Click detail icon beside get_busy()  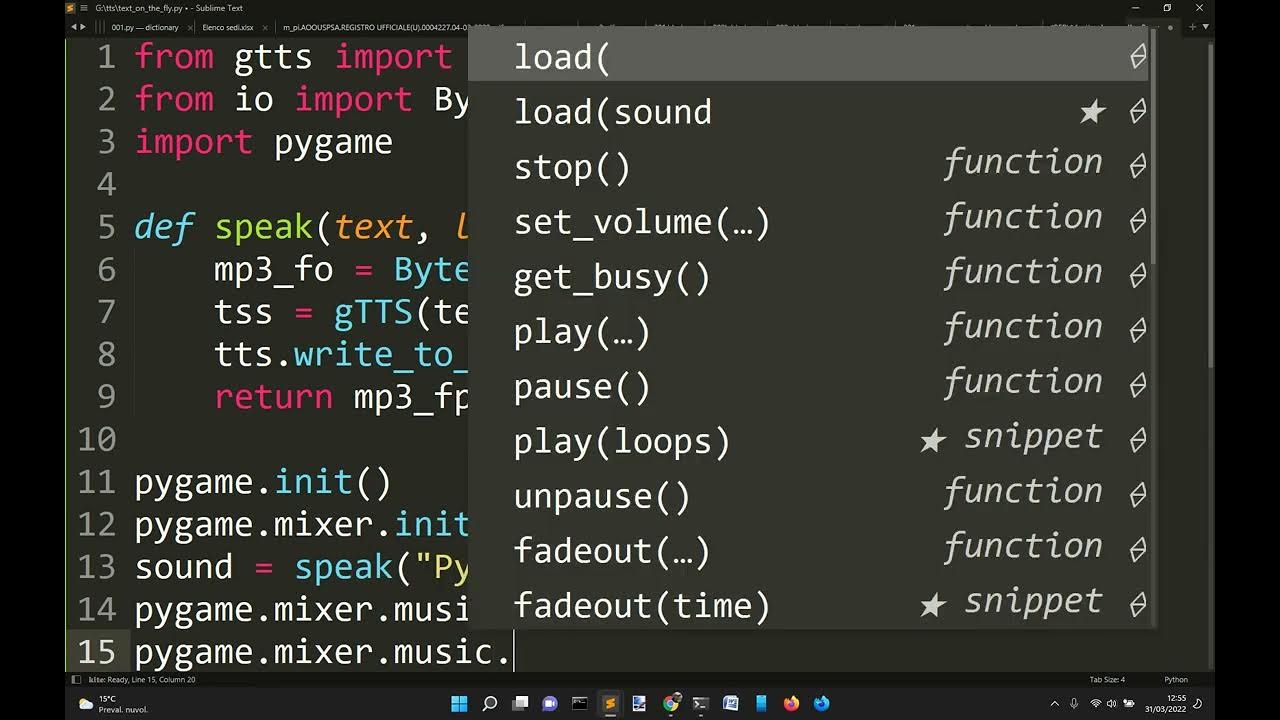1137,277
